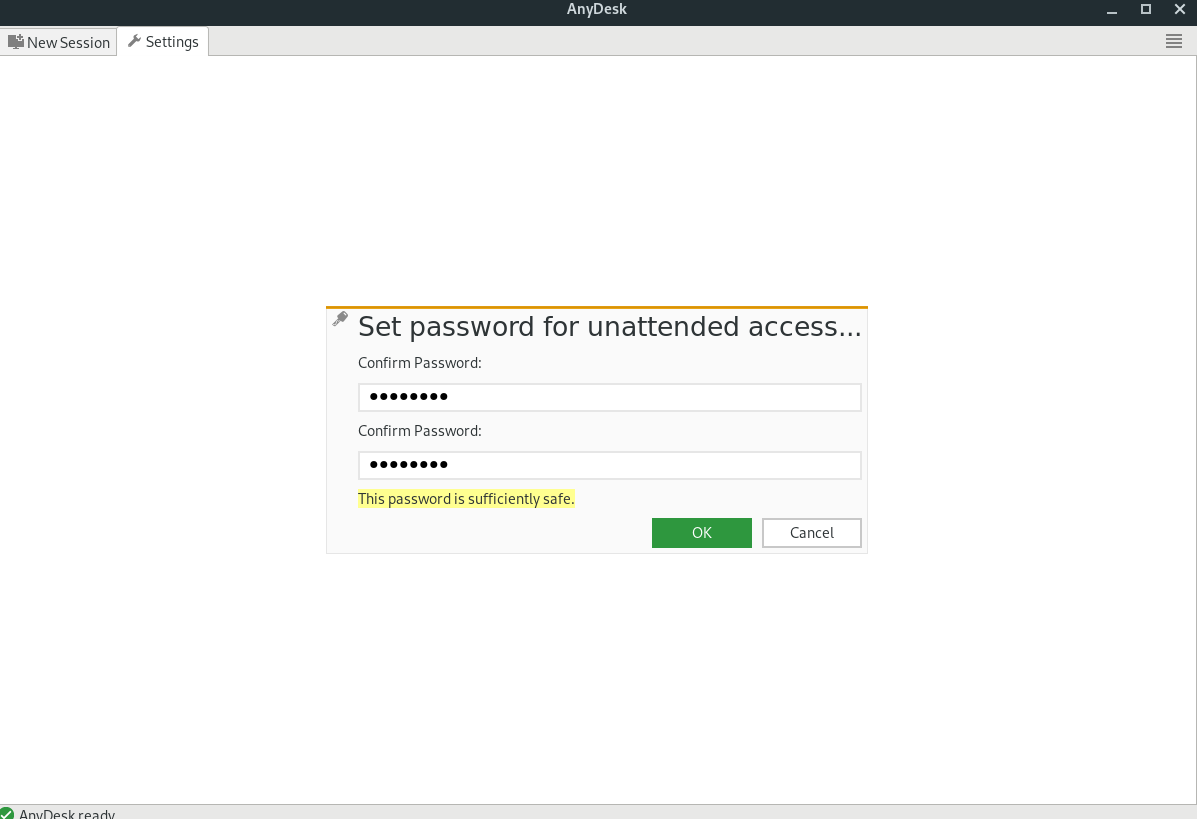
Task: Close the AnyDesk window
Action: (1179, 9)
